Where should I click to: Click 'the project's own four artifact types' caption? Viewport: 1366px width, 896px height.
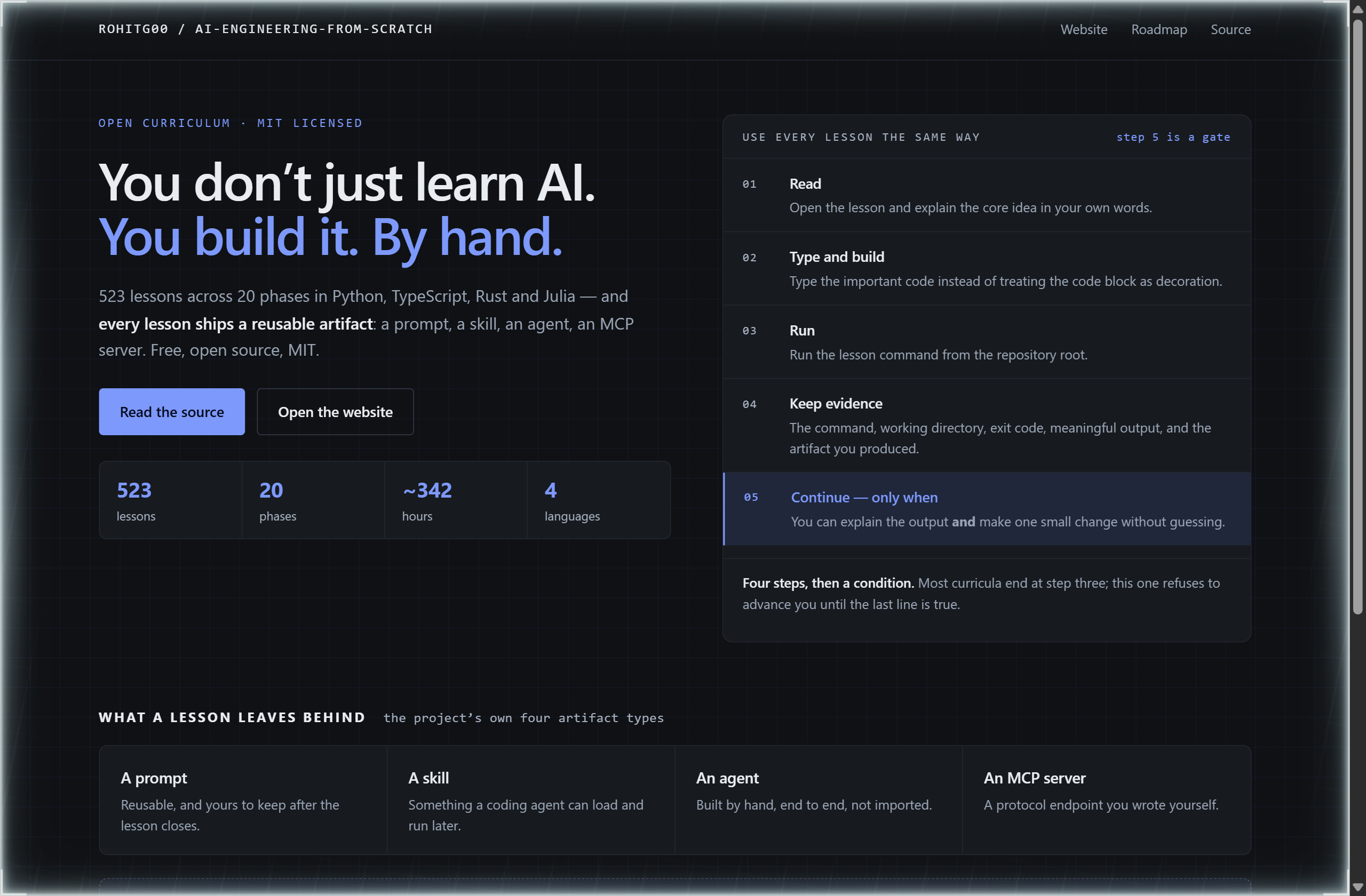(523, 718)
